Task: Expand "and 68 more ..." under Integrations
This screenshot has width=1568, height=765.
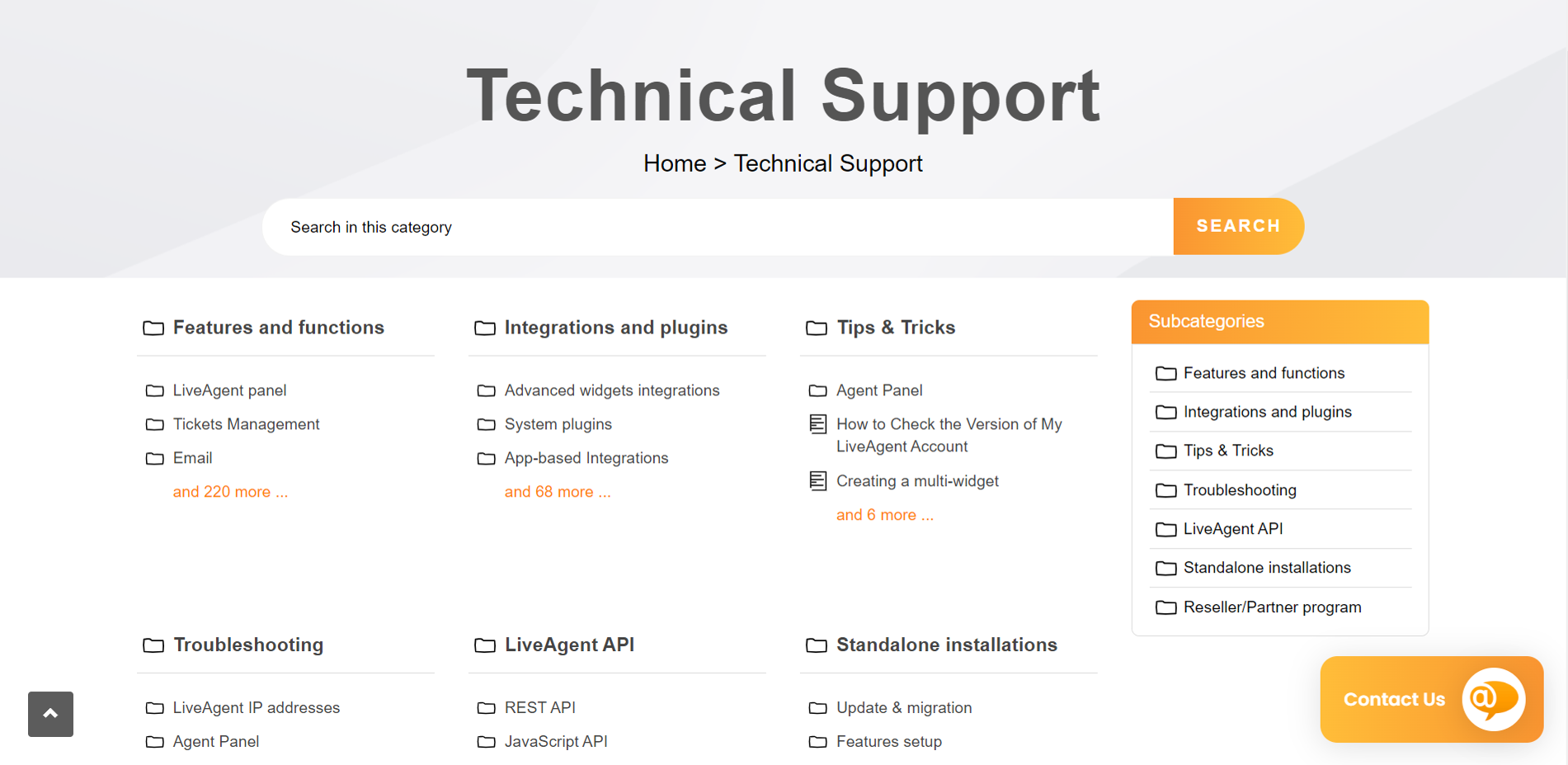Action: tap(558, 492)
